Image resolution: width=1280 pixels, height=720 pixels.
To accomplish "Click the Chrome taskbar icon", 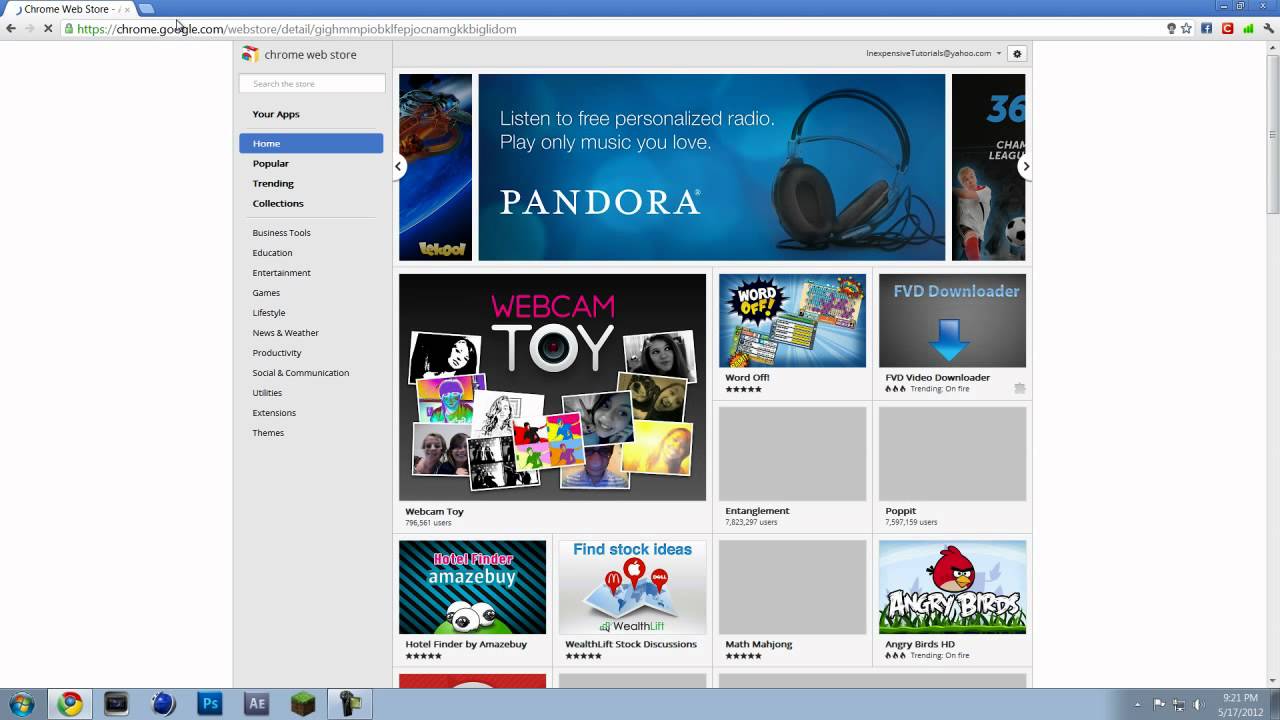I will pos(70,704).
